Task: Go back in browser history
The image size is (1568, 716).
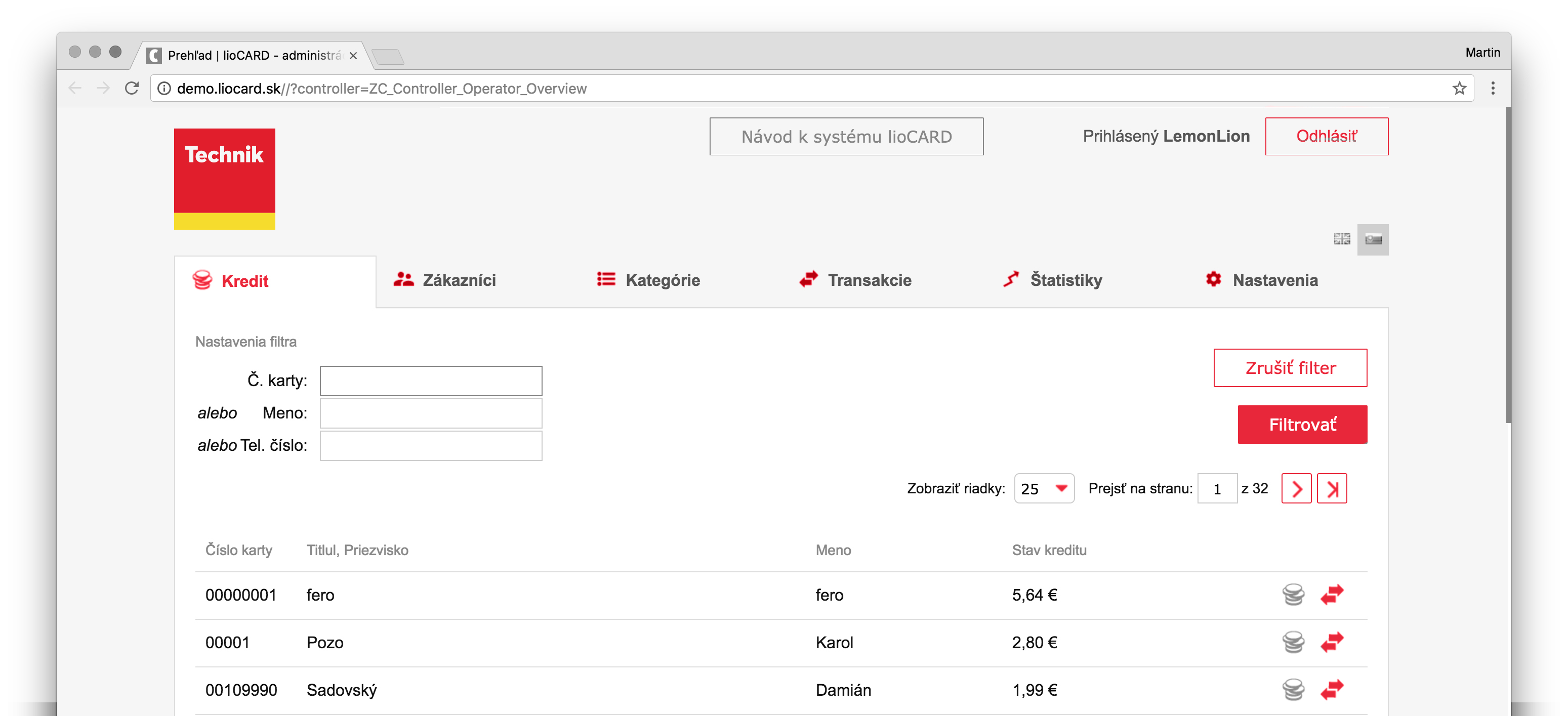Action: pyautogui.click(x=75, y=88)
